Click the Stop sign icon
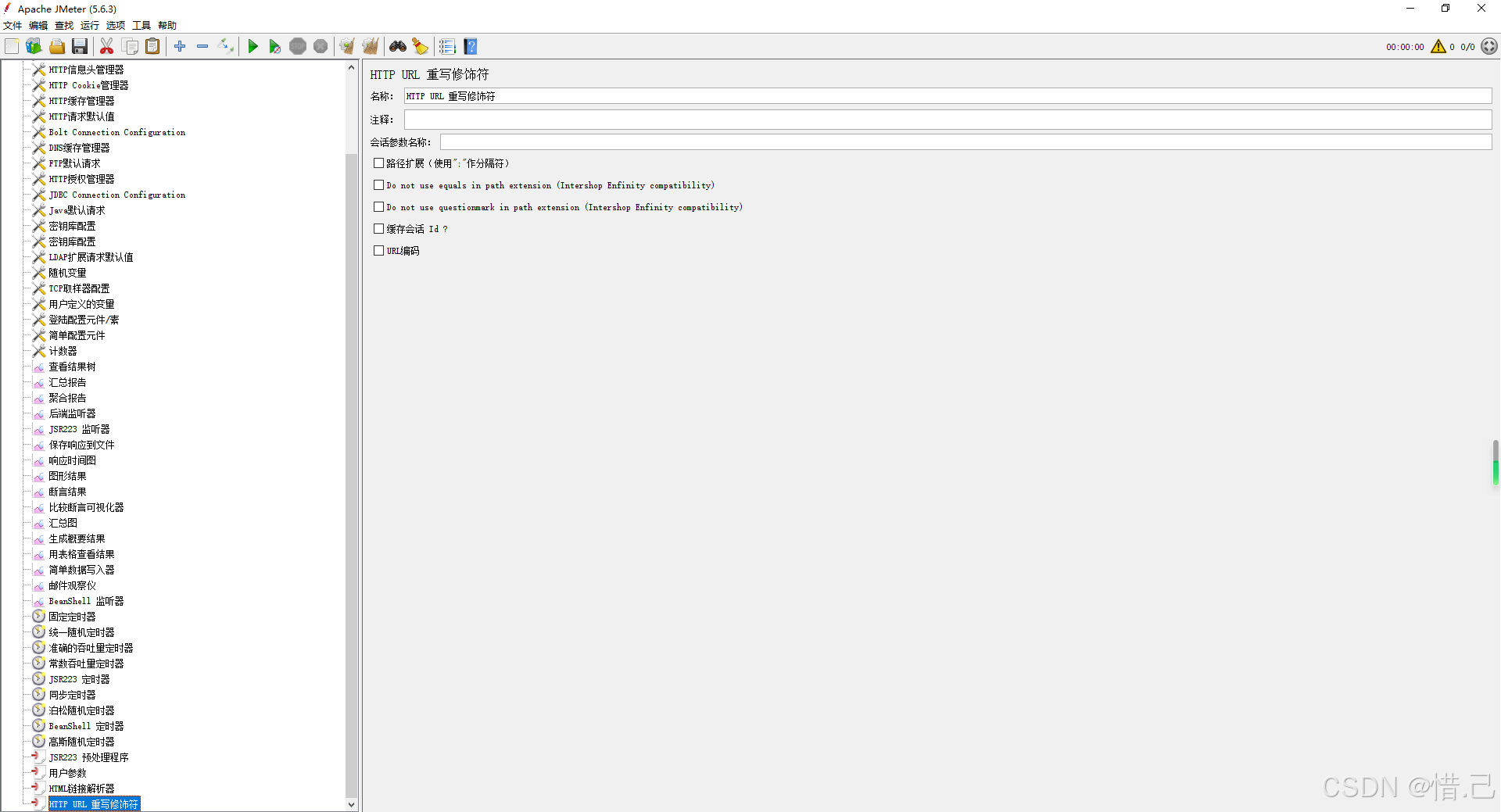The image size is (1501, 812). click(x=298, y=47)
